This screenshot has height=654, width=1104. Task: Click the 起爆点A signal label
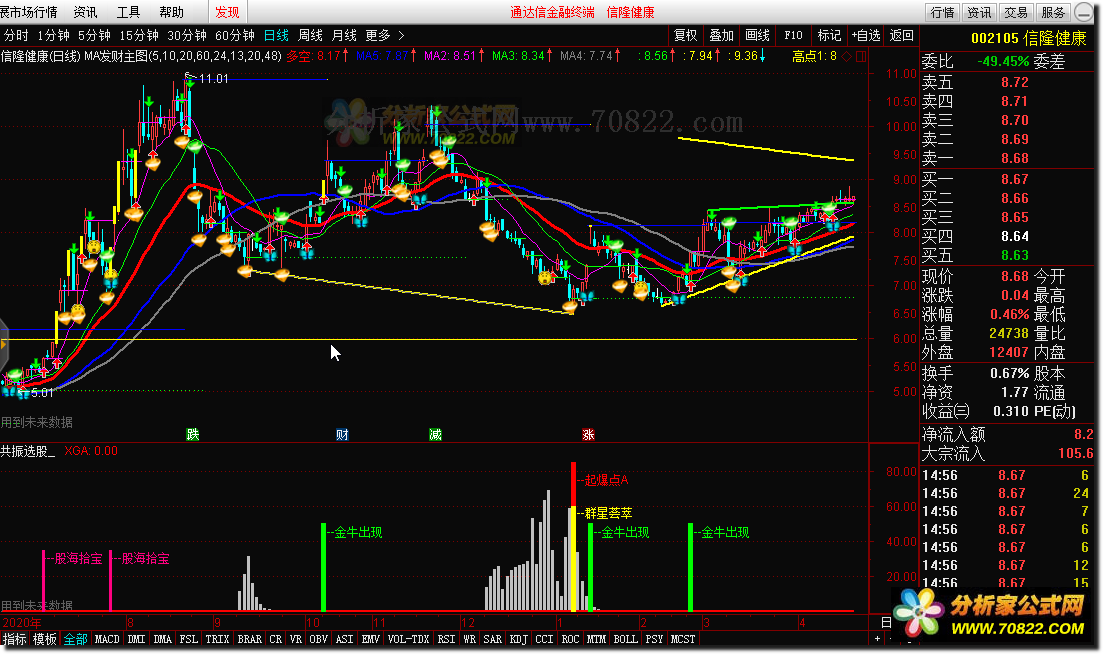pos(606,480)
